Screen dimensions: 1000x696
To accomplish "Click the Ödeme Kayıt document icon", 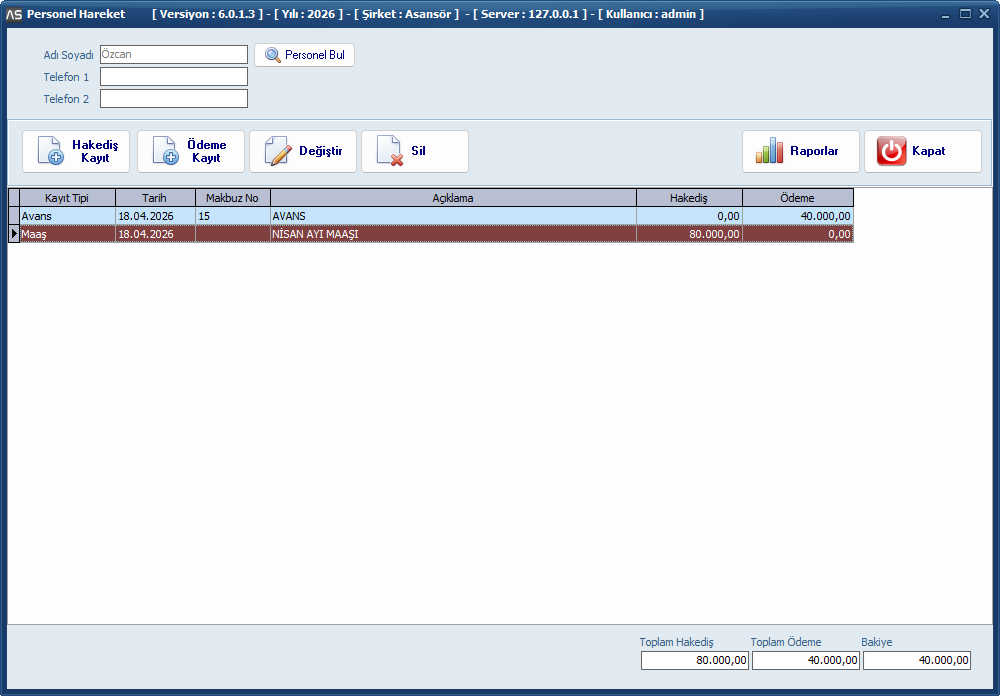I will (165, 151).
